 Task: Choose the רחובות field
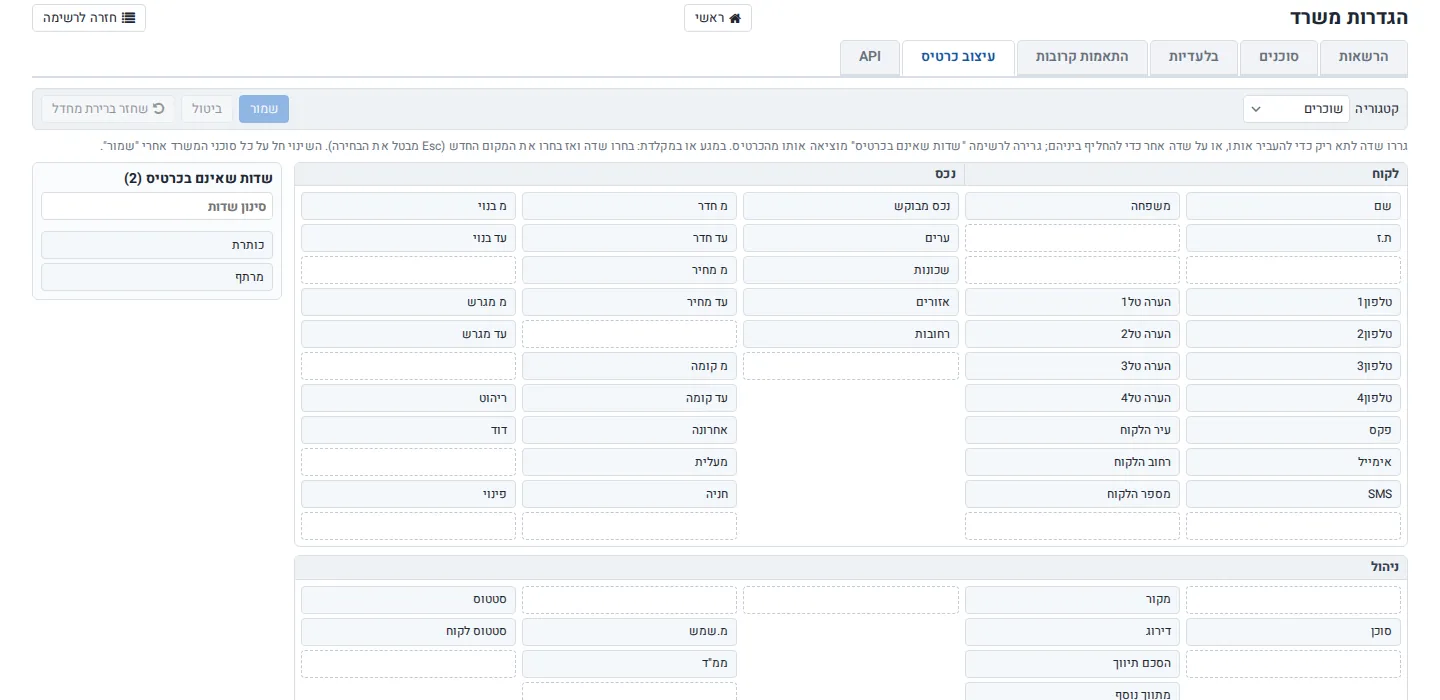tap(851, 334)
